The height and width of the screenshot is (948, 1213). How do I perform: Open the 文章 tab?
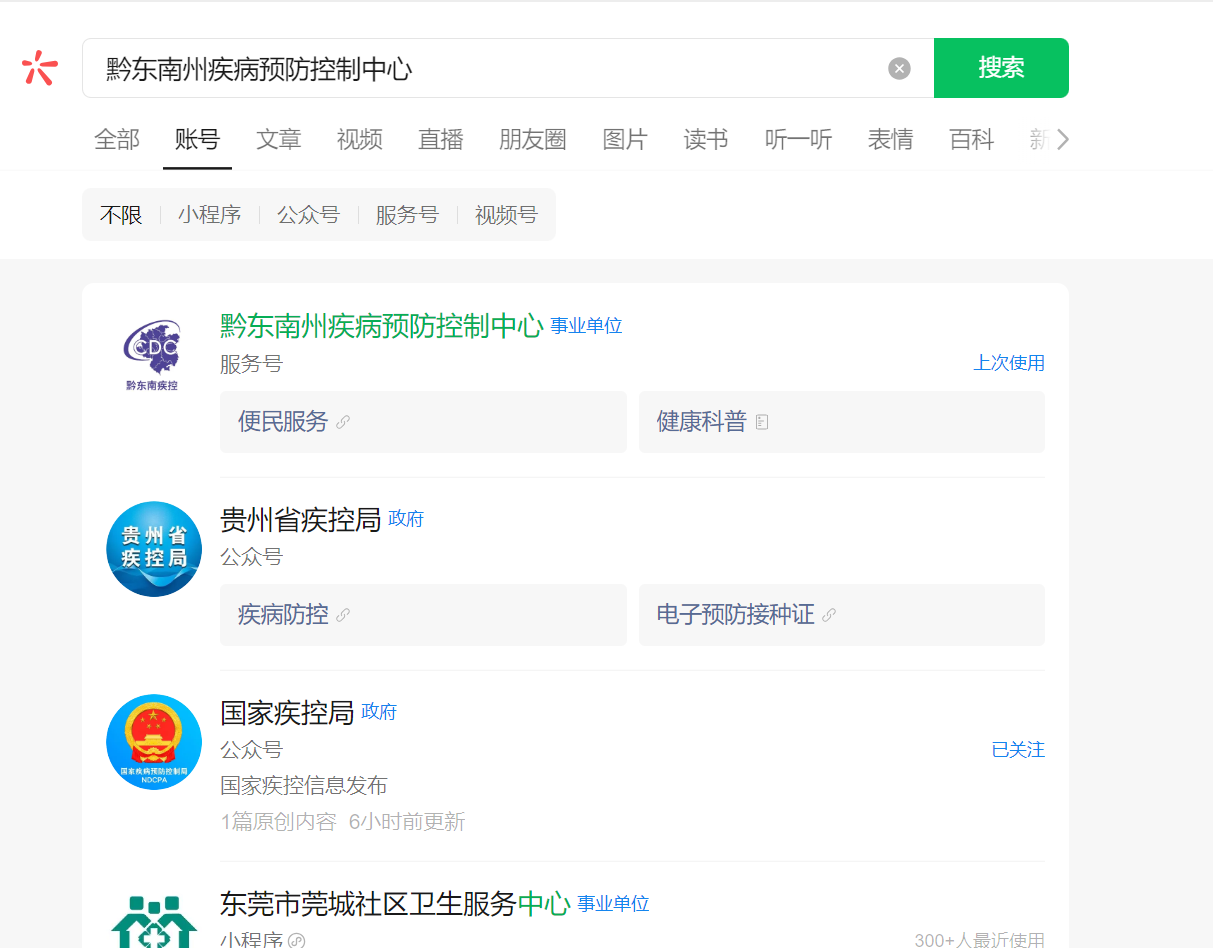click(x=279, y=140)
